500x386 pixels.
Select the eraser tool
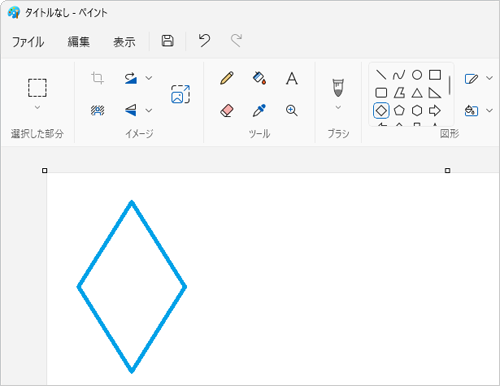coord(227,110)
